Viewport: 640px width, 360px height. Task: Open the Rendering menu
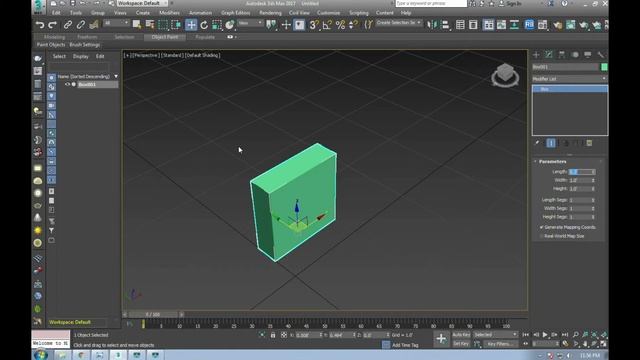click(270, 13)
